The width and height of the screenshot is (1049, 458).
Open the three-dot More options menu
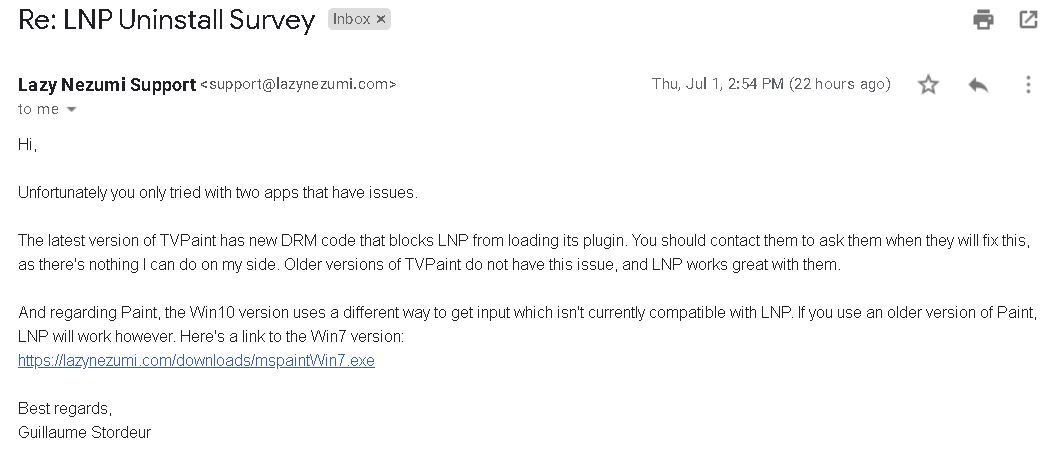tap(1028, 84)
